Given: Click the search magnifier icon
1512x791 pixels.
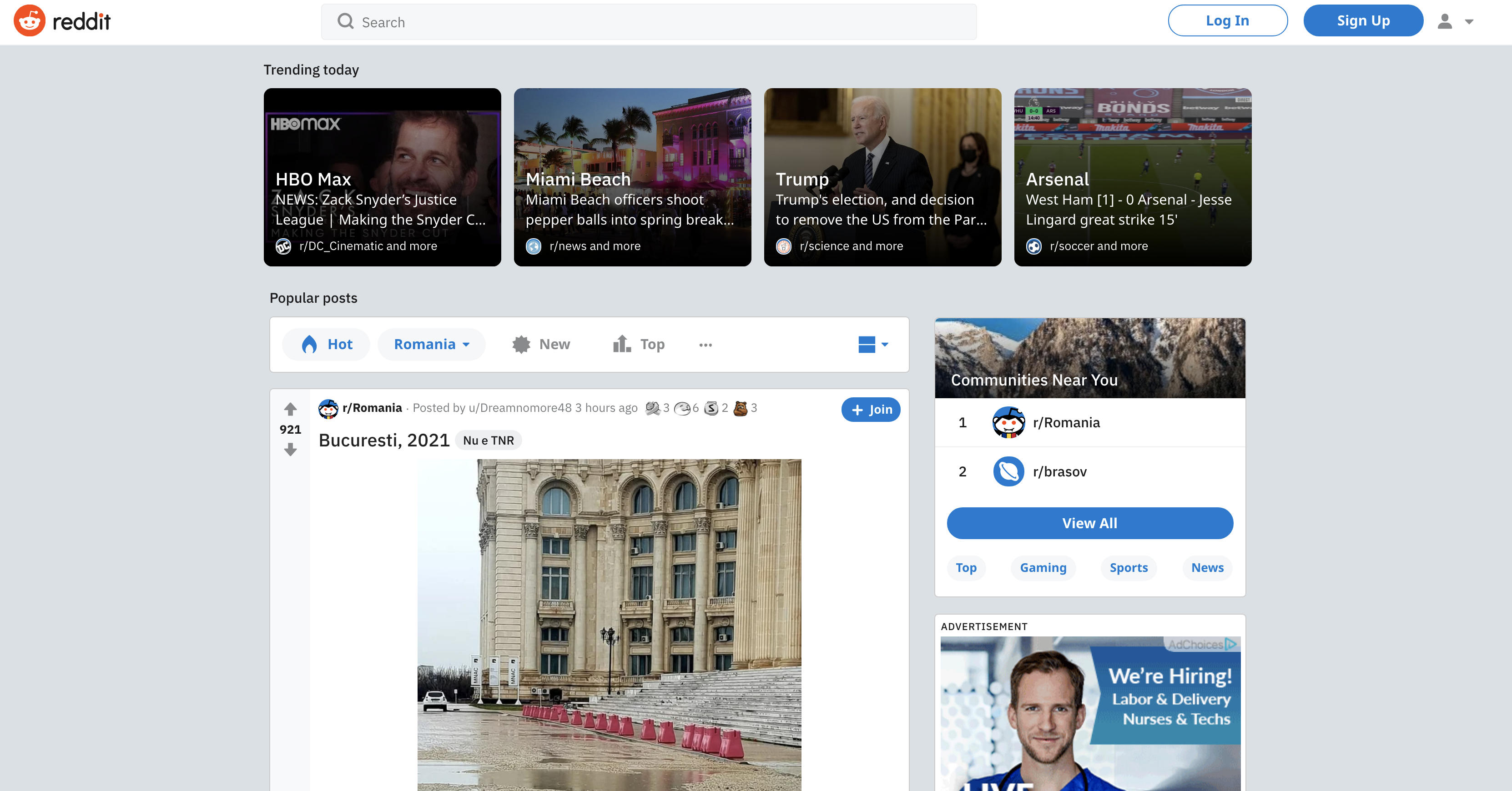Looking at the screenshot, I should click(x=346, y=22).
